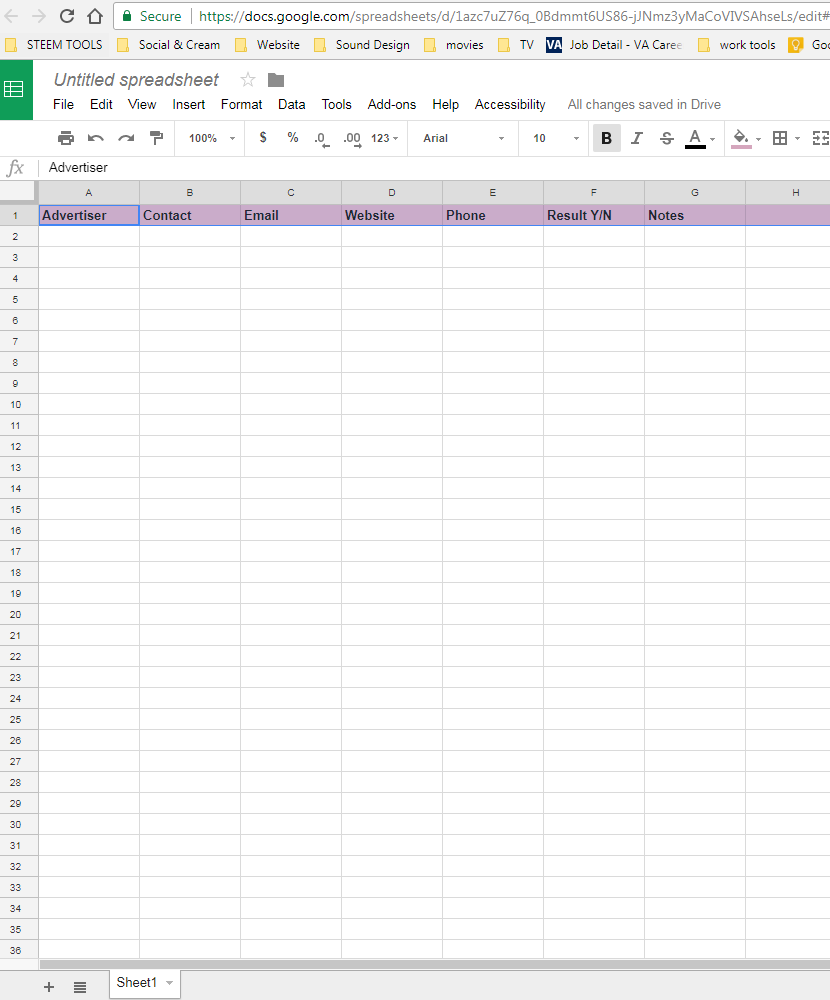This screenshot has height=1000, width=830.
Task: Open the 123 more formats dropdown
Action: (x=385, y=138)
